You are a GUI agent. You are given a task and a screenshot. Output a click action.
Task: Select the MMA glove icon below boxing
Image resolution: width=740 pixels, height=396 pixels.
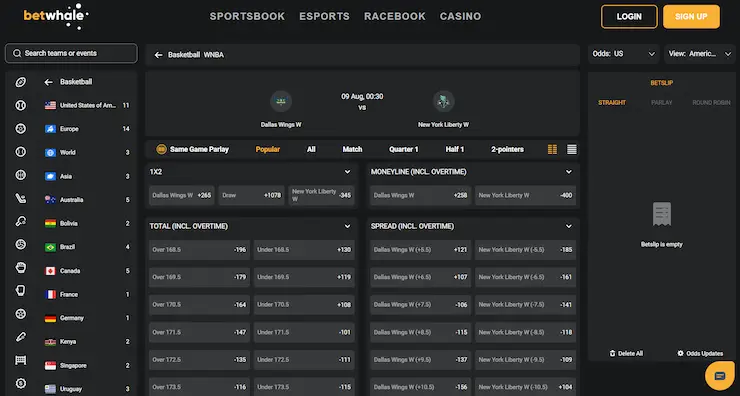(20, 290)
